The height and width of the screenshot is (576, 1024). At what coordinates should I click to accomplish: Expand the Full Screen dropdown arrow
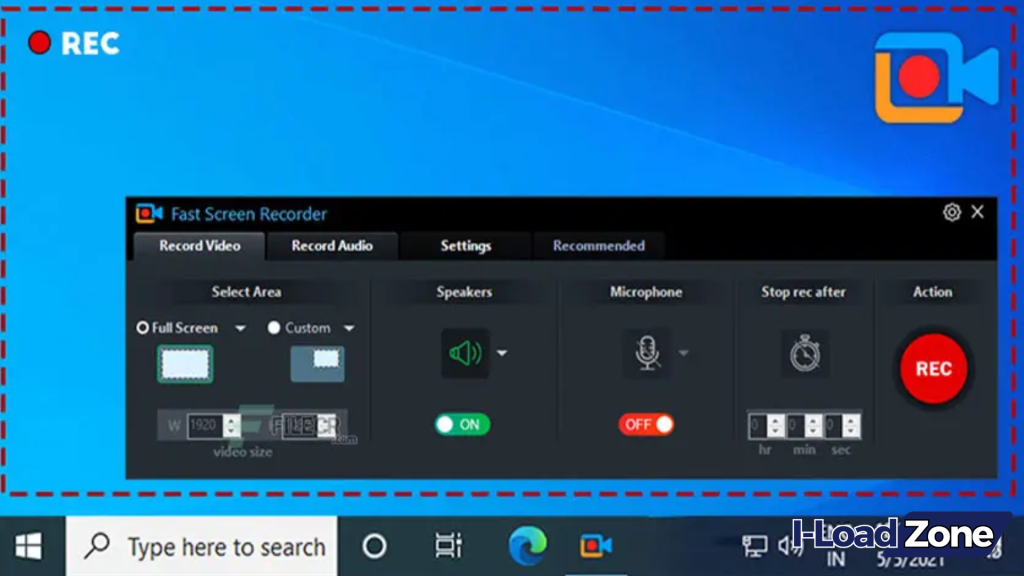(x=240, y=327)
